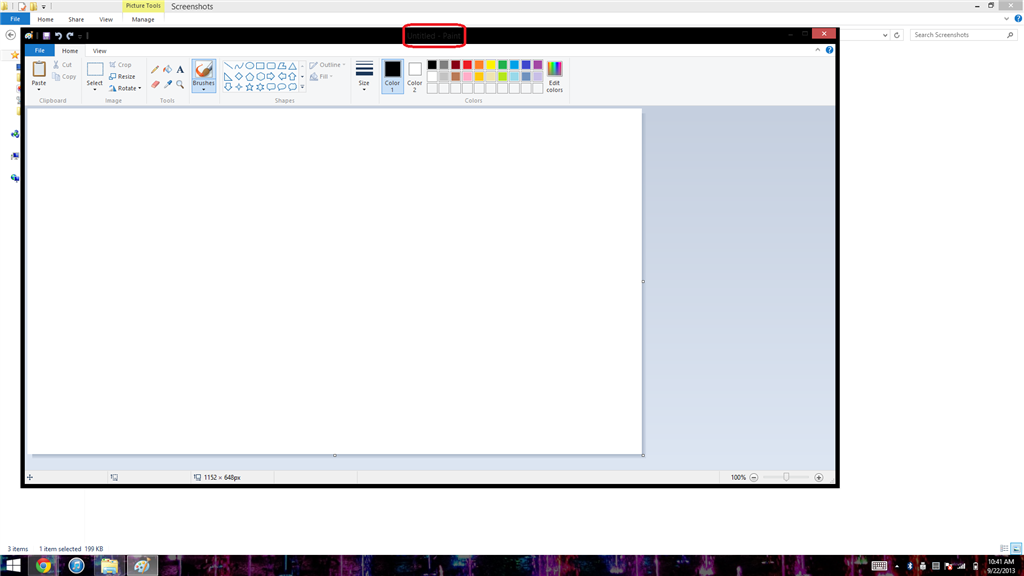This screenshot has height=576, width=1024.
Task: Open the Chrome taskbar icon
Action: pyautogui.click(x=44, y=566)
